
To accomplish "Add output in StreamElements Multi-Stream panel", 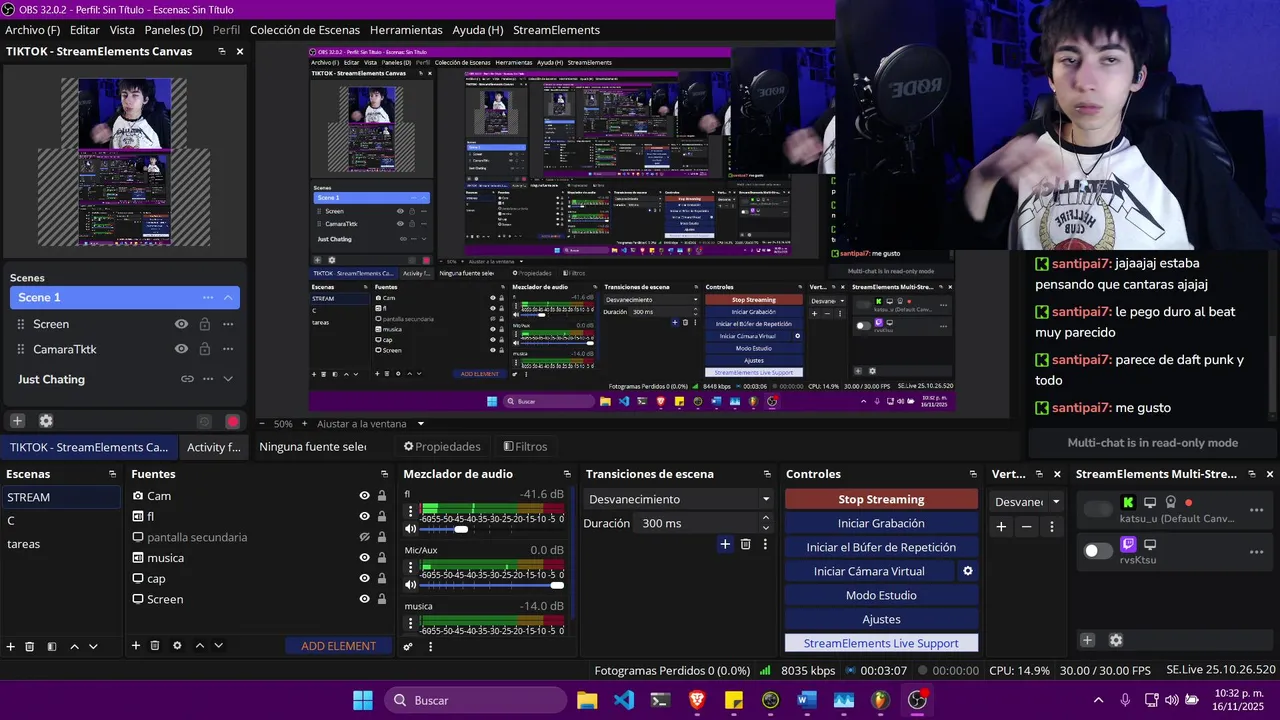I will [x=1088, y=640].
